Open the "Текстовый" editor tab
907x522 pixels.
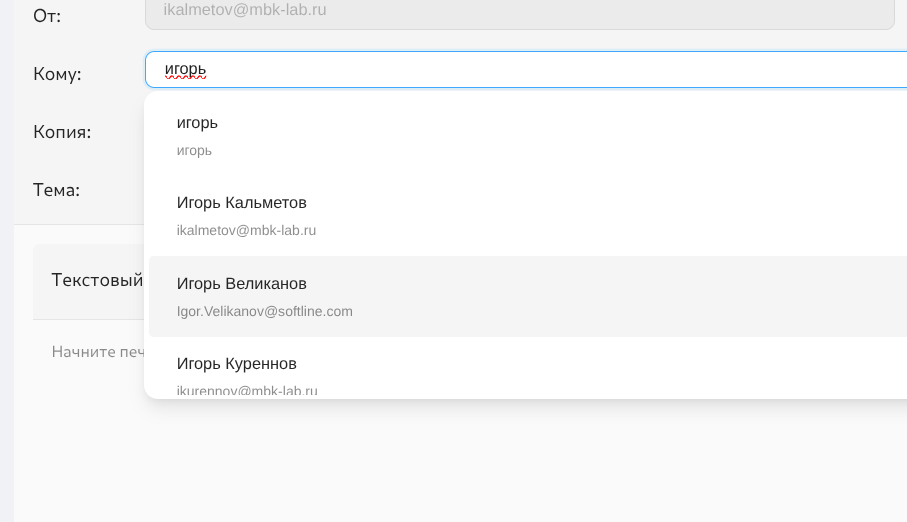[x=96, y=280]
